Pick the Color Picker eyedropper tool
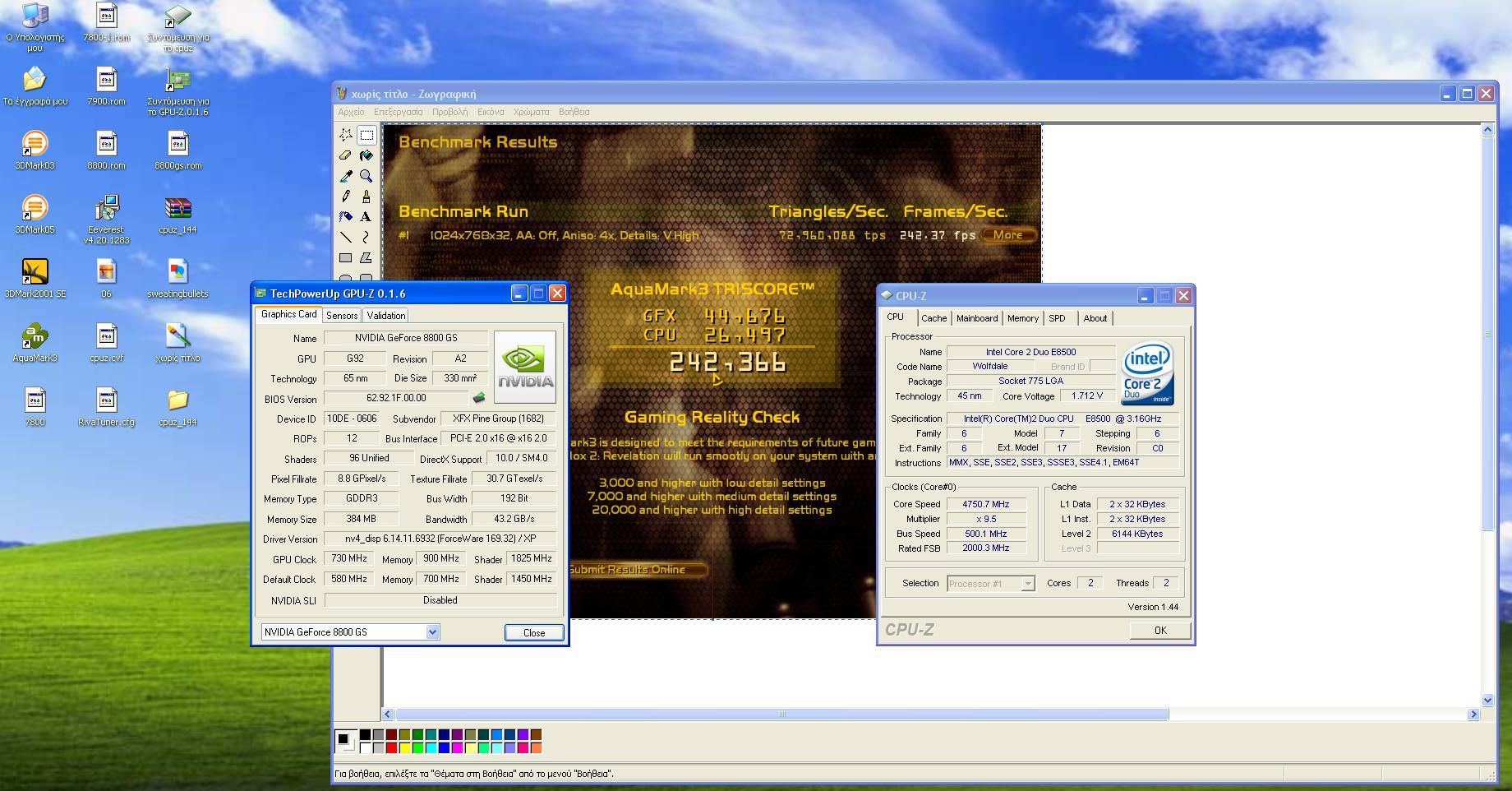The width and height of the screenshot is (1512, 791). 346,176
